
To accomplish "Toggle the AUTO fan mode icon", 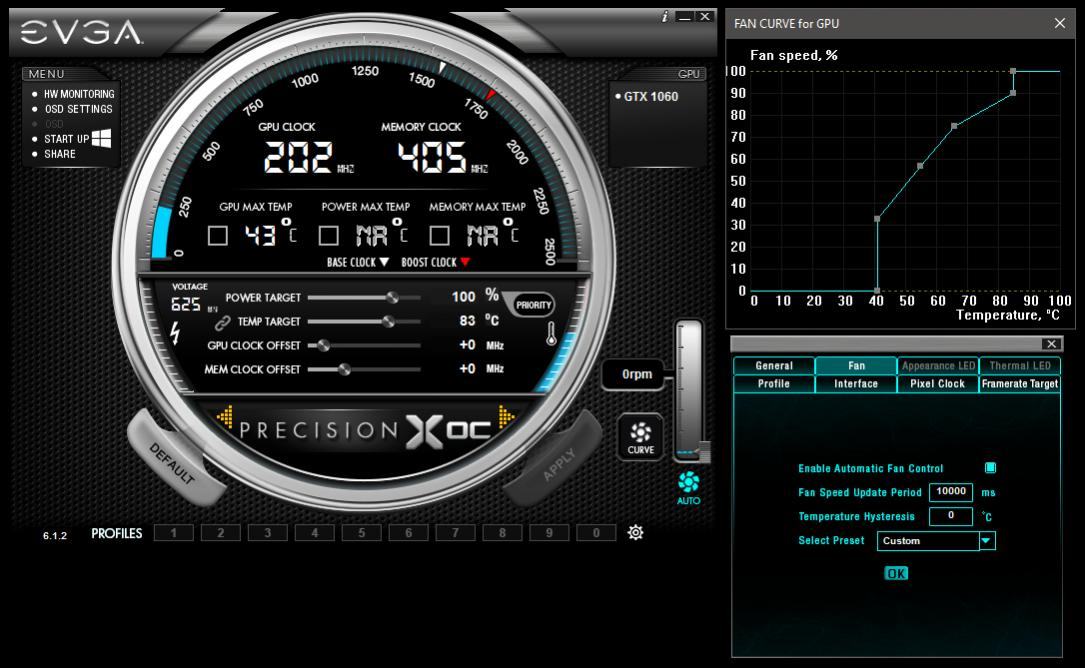I will pyautogui.click(x=689, y=487).
